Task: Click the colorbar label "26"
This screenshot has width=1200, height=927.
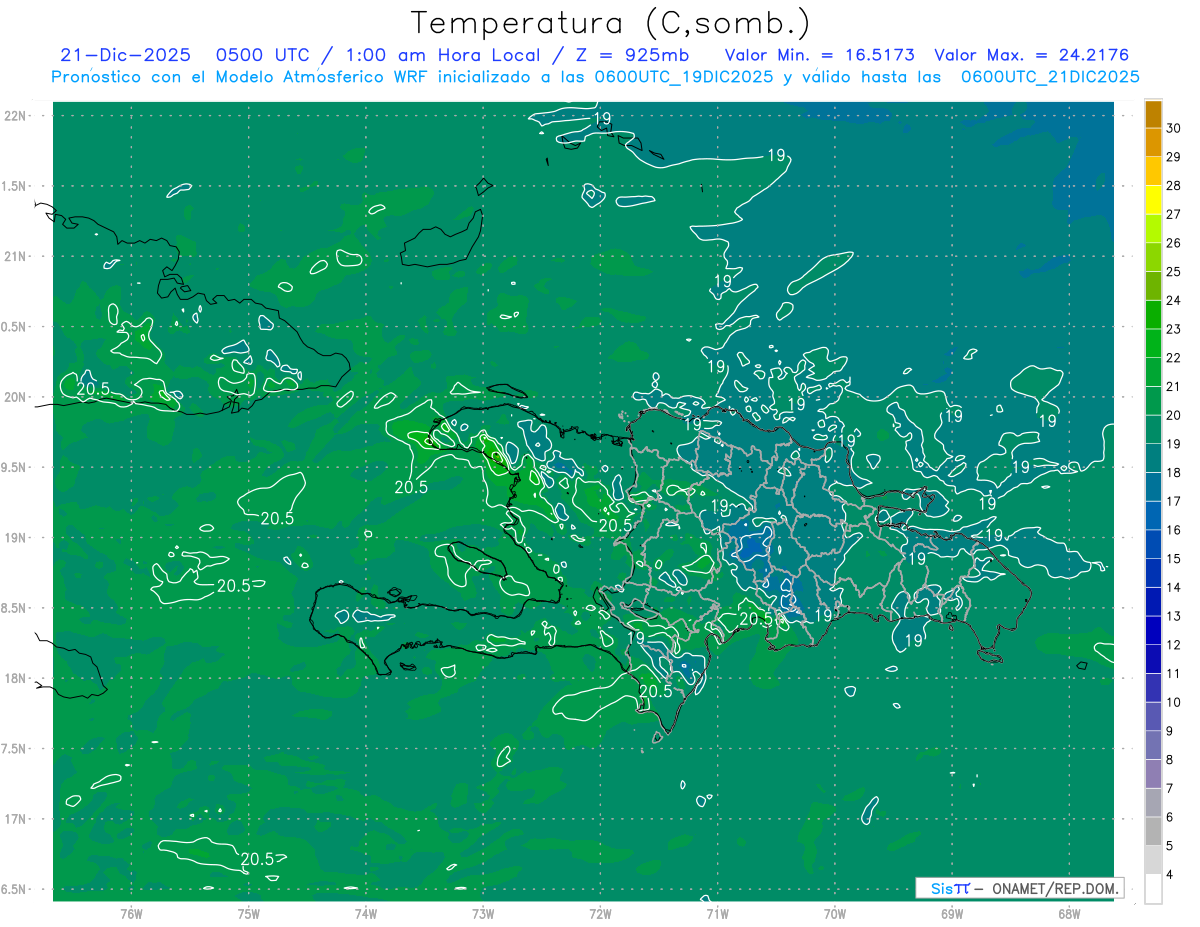Action: (x=1174, y=243)
